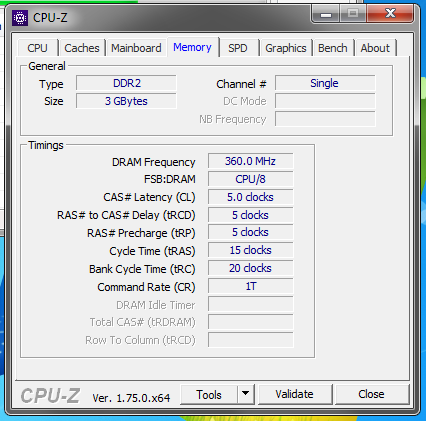
Task: View the About tab
Action: tap(375, 48)
